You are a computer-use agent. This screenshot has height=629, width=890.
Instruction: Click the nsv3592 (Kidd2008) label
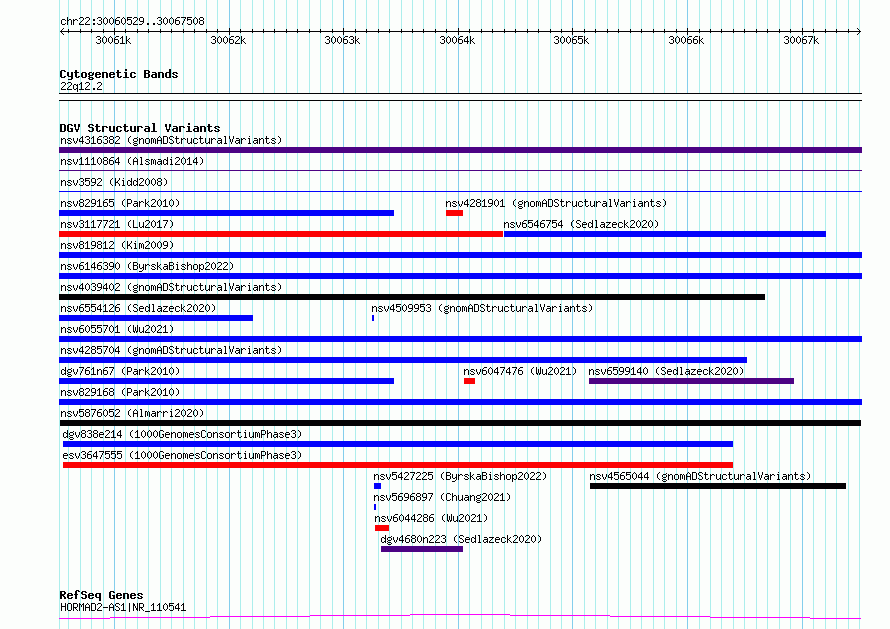tap(114, 182)
